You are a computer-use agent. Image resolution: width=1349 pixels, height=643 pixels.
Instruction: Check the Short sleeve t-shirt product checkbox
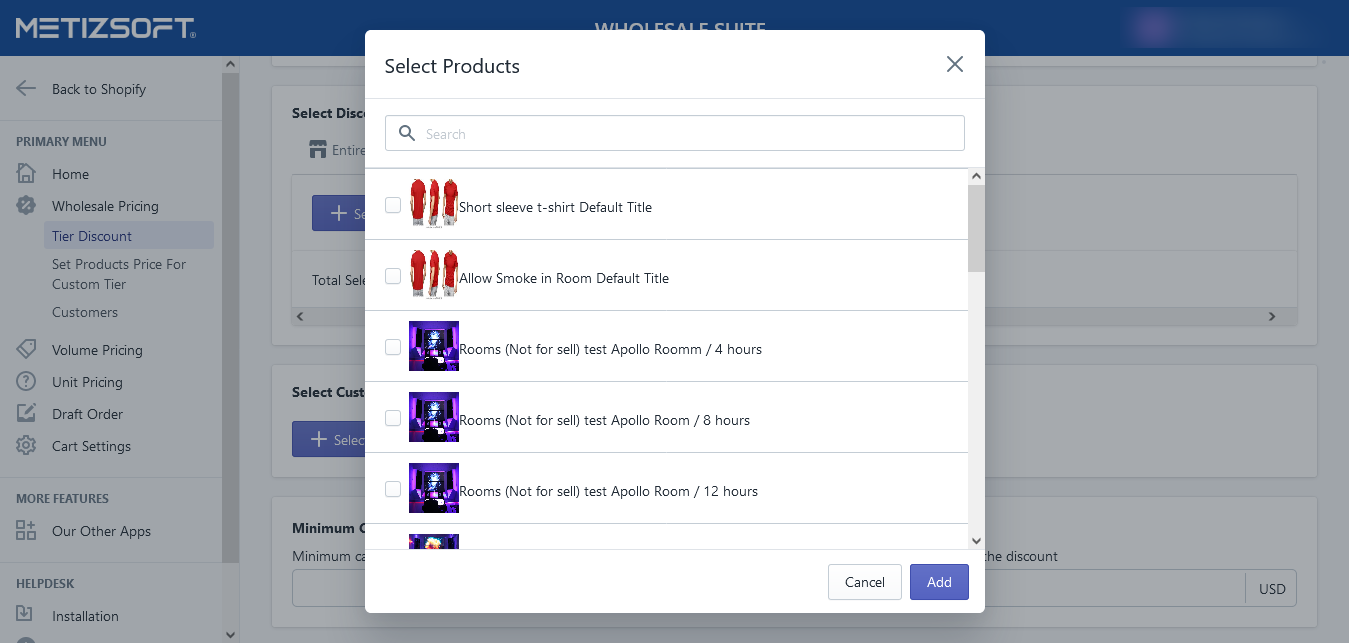pyautogui.click(x=393, y=205)
